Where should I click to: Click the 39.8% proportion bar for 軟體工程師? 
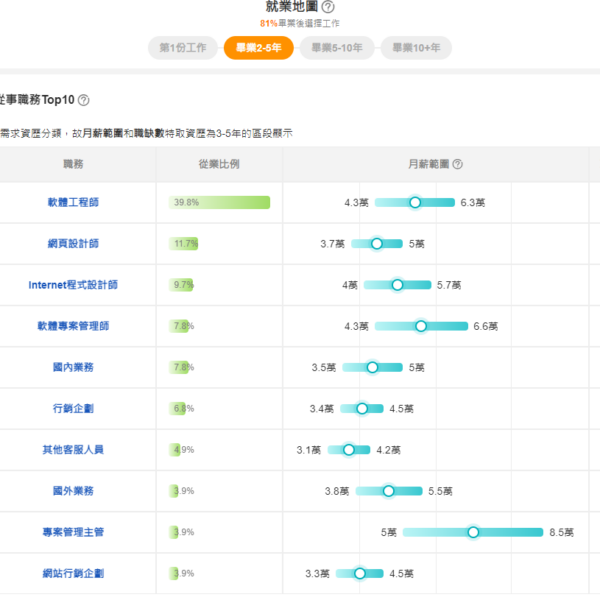220,202
